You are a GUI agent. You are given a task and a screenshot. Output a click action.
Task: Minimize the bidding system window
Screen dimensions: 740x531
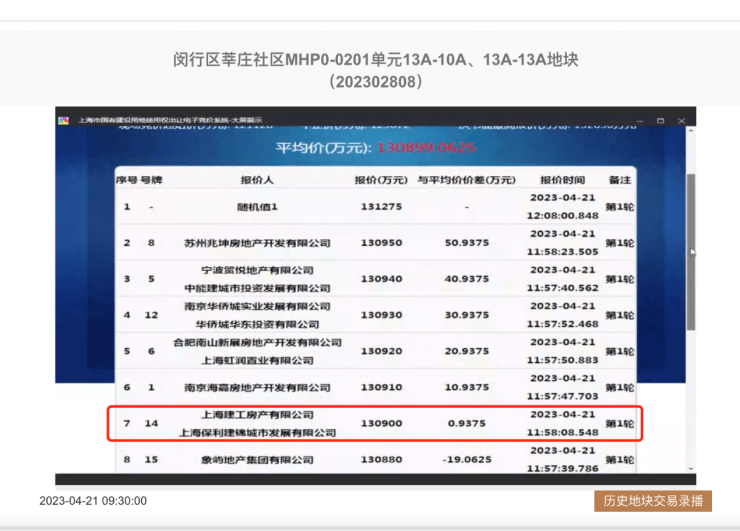coord(639,121)
